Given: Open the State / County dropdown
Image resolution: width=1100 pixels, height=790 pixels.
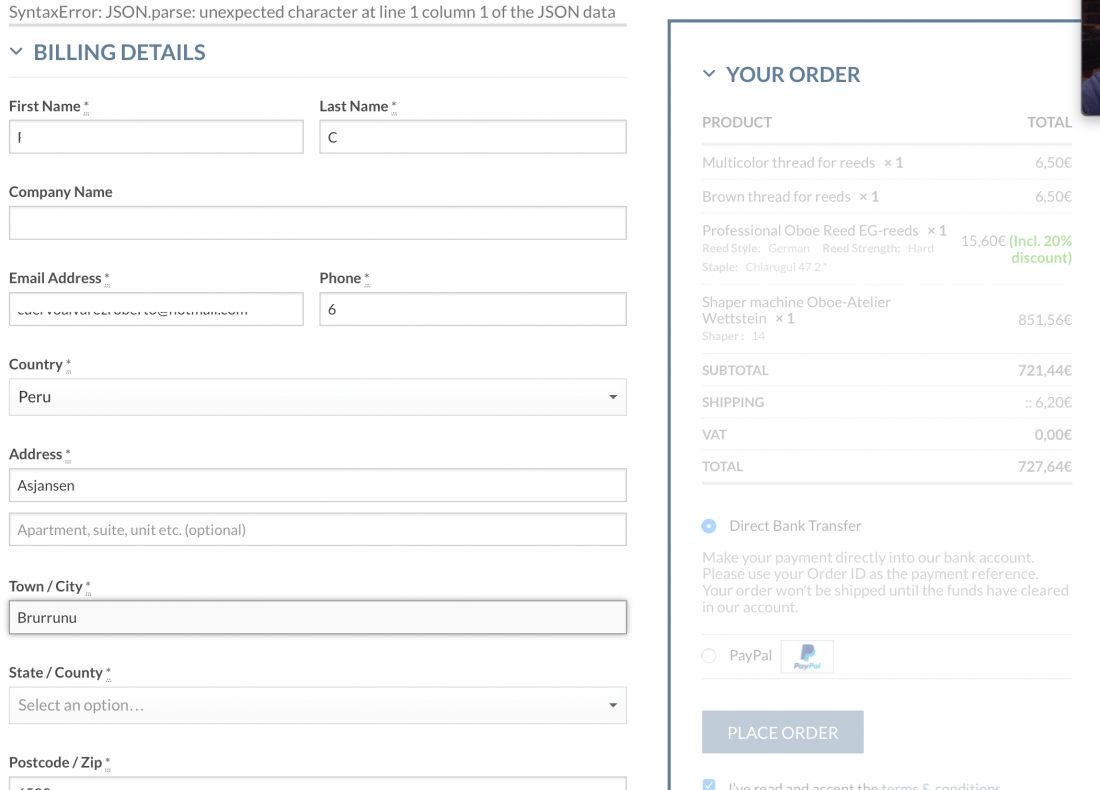Looking at the screenshot, I should pyautogui.click(x=318, y=705).
